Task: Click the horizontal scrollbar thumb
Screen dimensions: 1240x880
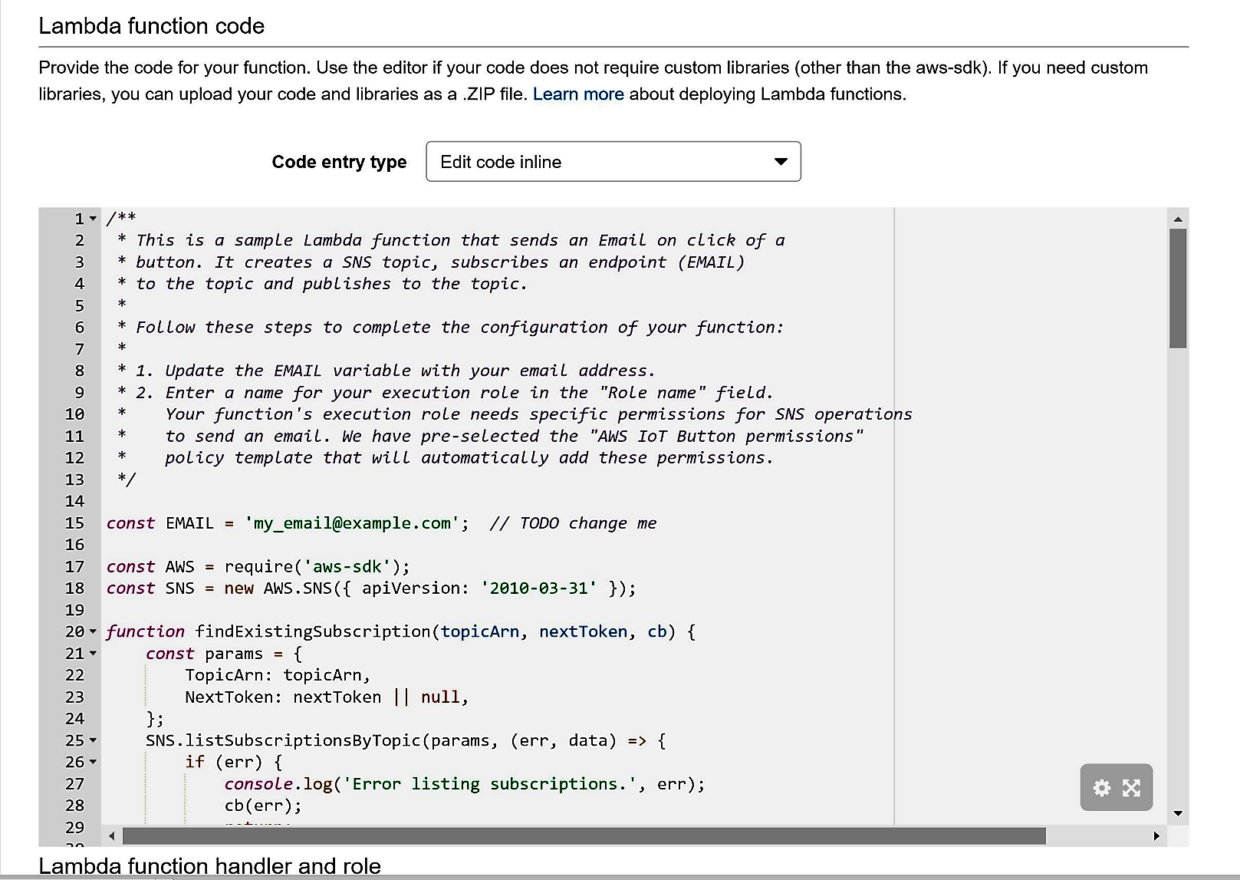Action: click(584, 836)
